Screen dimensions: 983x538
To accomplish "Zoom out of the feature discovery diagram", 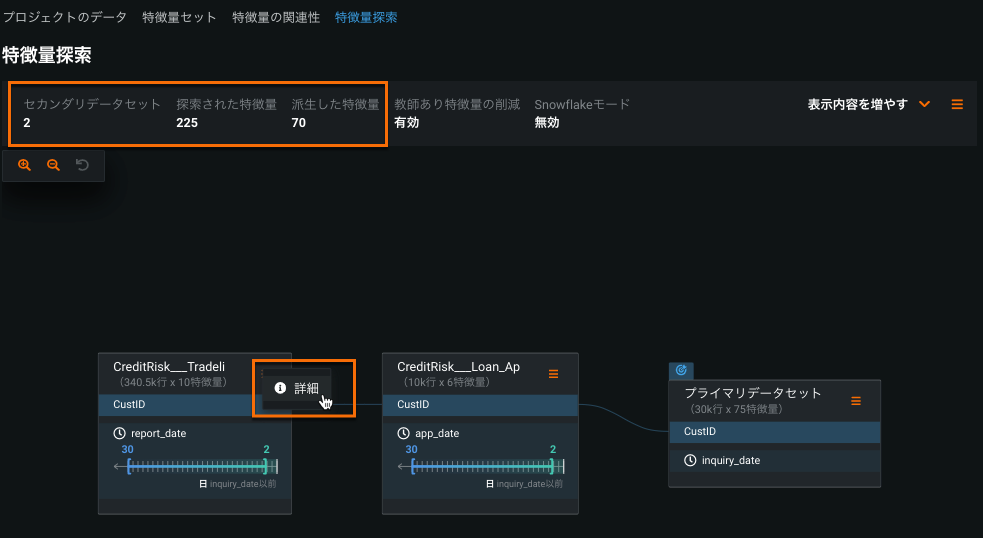I will coord(53,165).
